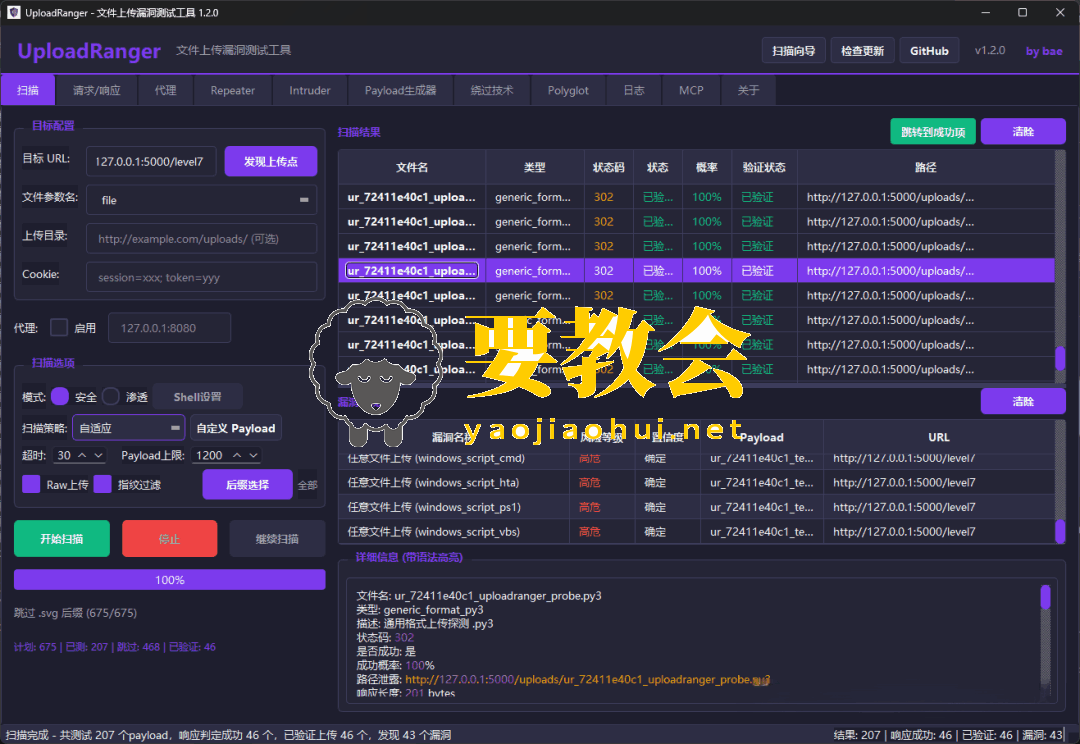Switch to the Polyglot tab
Screen dimensions: 1080x744
point(568,90)
